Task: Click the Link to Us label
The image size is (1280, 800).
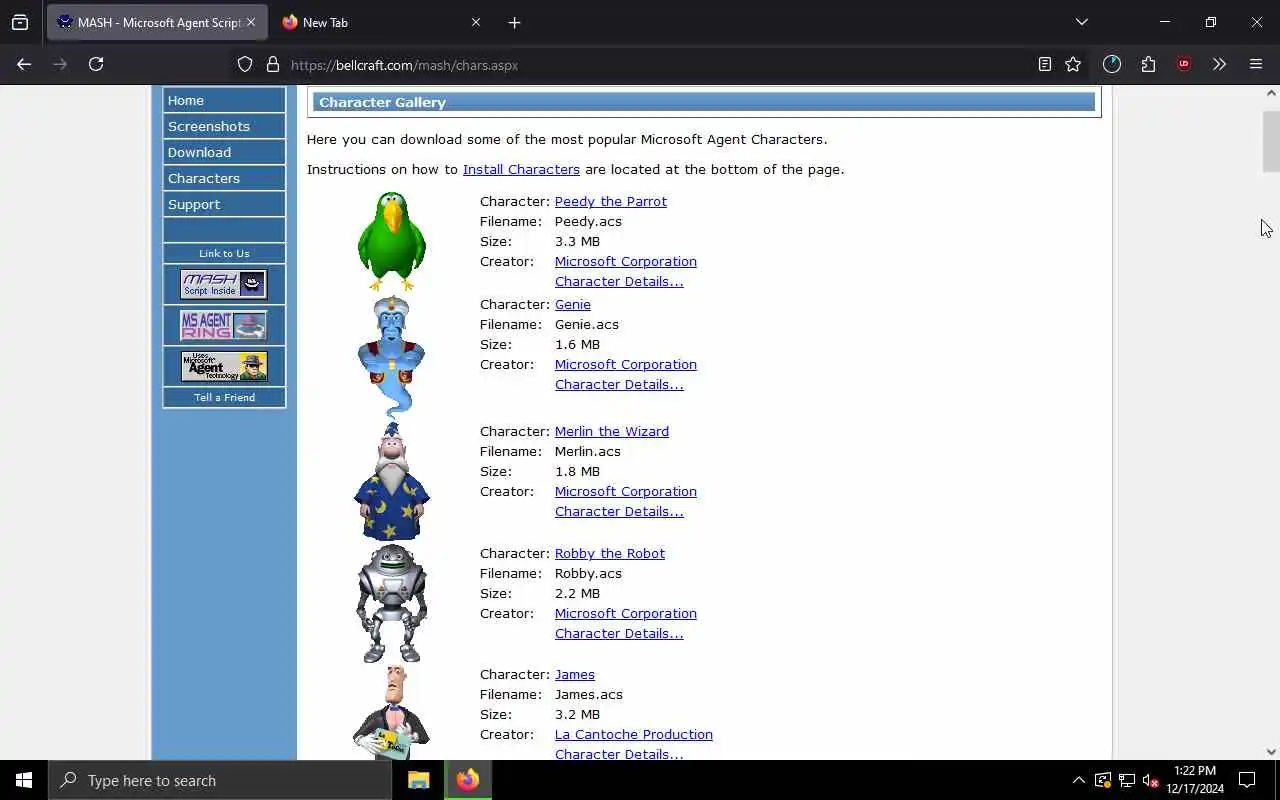Action: [224, 253]
